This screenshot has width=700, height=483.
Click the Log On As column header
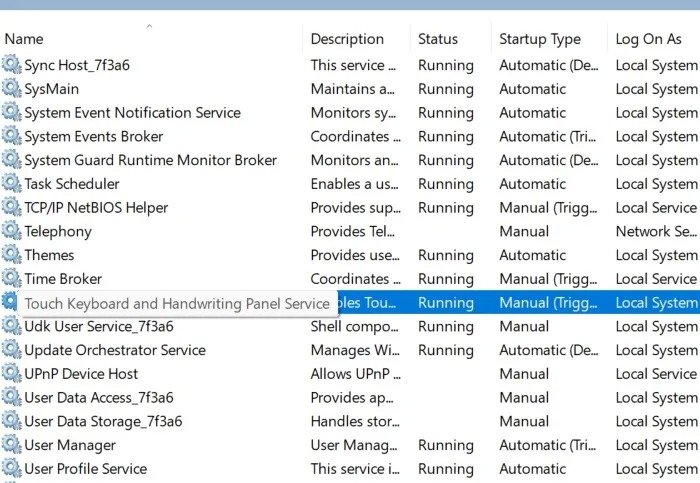coord(648,39)
